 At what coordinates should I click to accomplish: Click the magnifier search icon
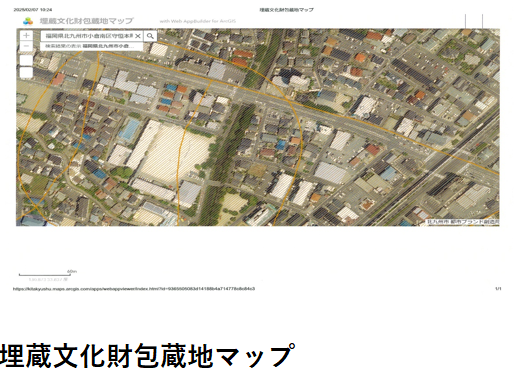150,36
